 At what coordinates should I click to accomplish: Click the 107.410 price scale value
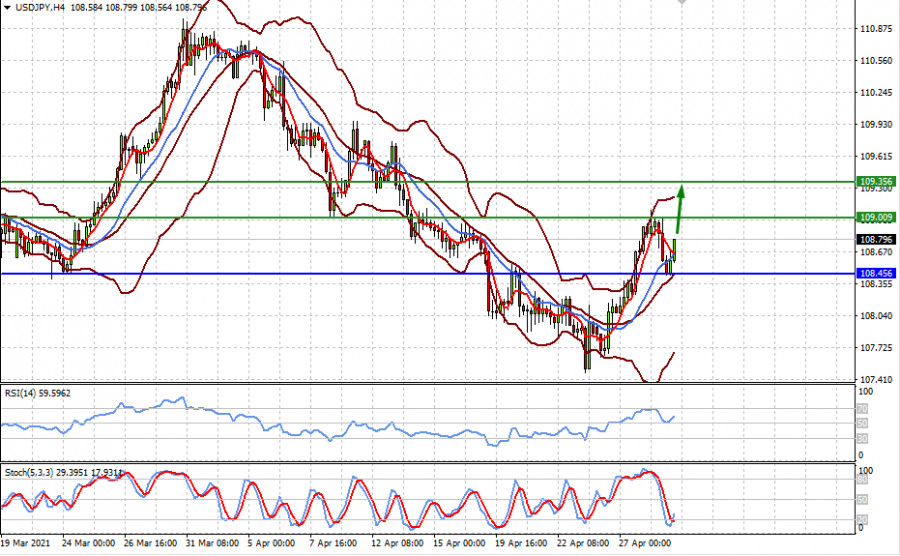point(876,380)
